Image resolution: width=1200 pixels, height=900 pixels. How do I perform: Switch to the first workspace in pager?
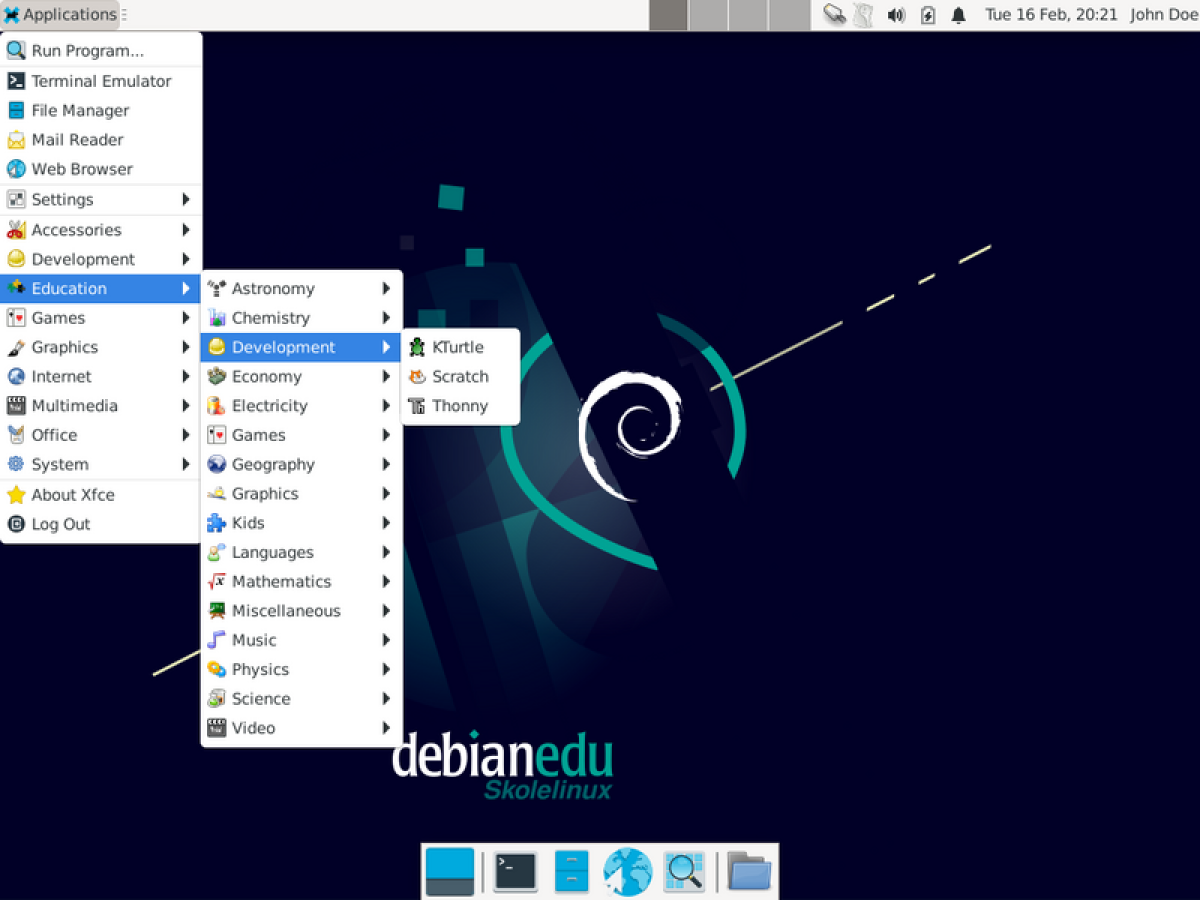click(x=668, y=15)
